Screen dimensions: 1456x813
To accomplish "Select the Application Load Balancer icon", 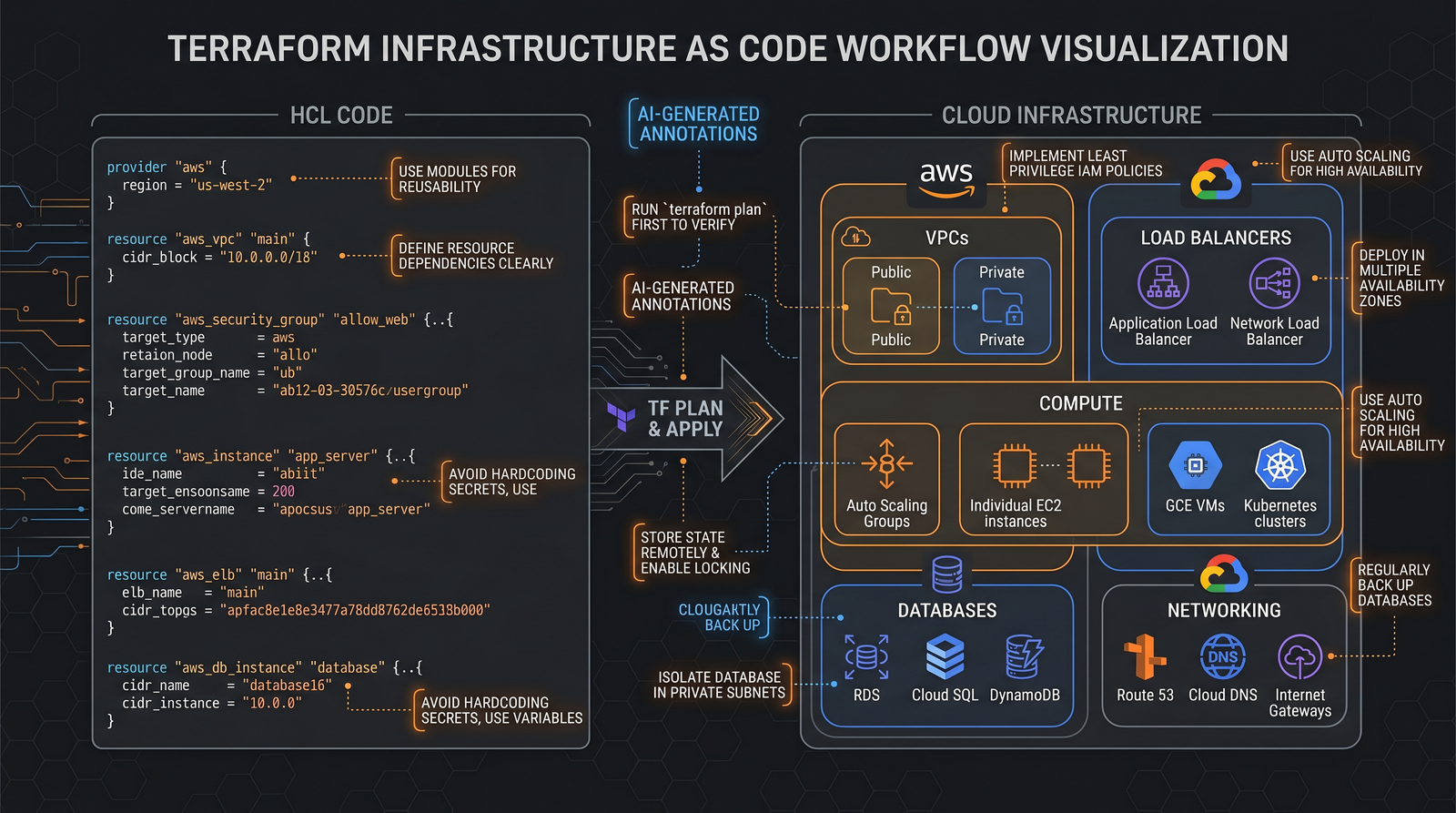I will pyautogui.click(x=1163, y=283).
